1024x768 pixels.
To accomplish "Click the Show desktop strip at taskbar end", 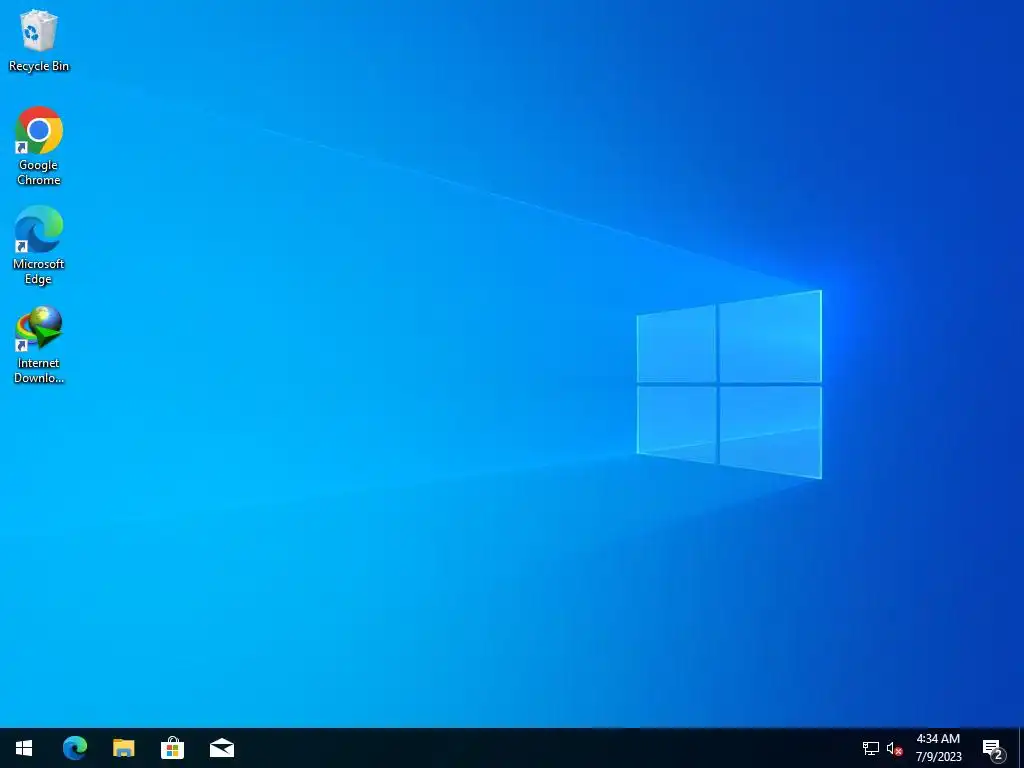I will [1021, 748].
